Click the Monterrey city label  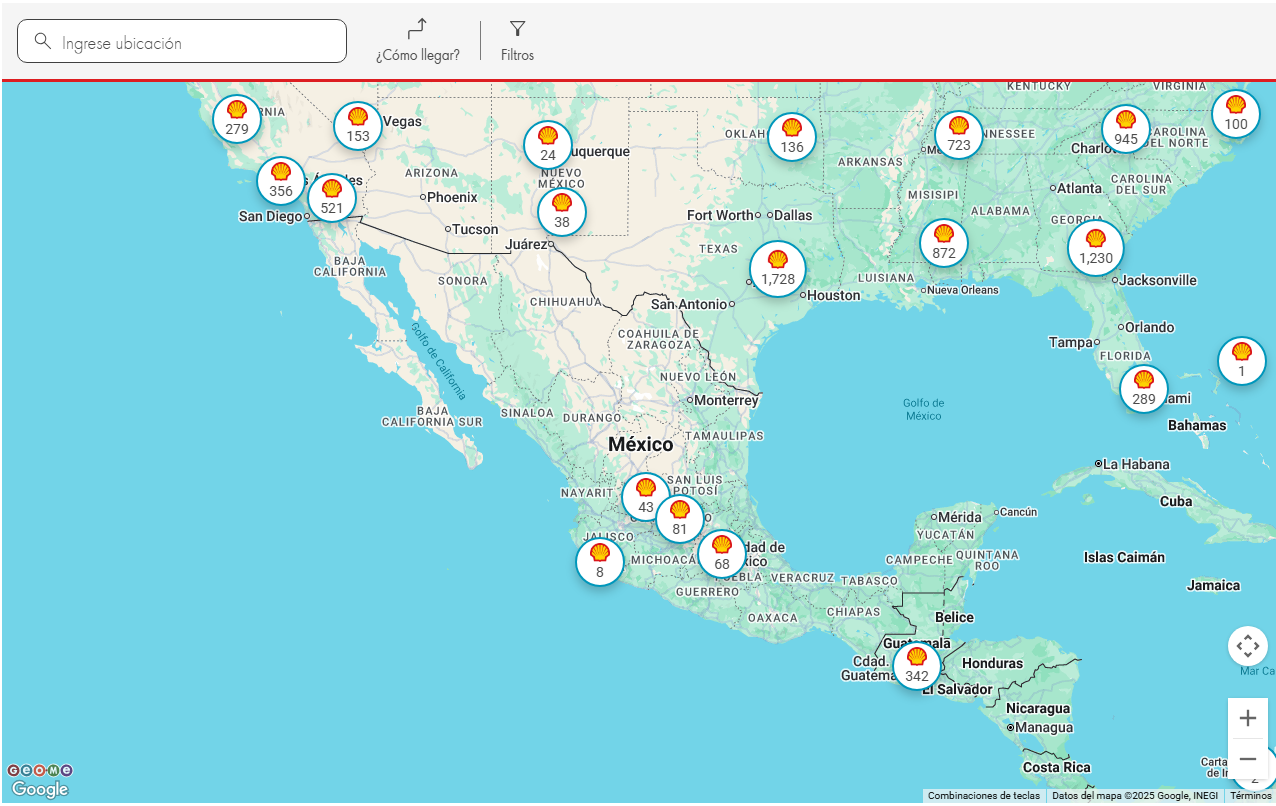coord(727,400)
